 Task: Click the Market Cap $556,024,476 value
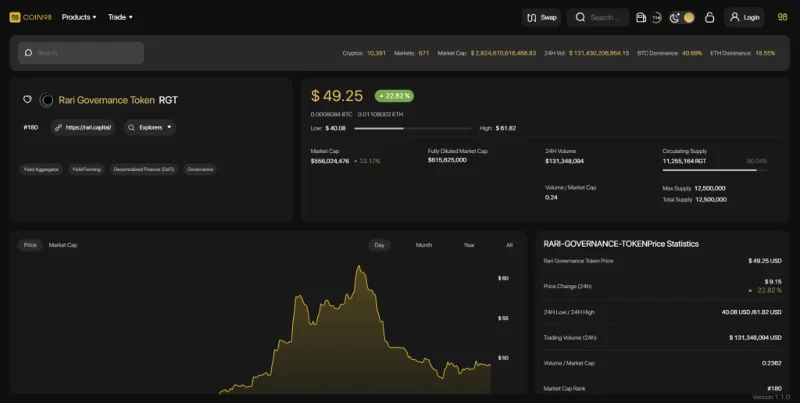pos(330,161)
